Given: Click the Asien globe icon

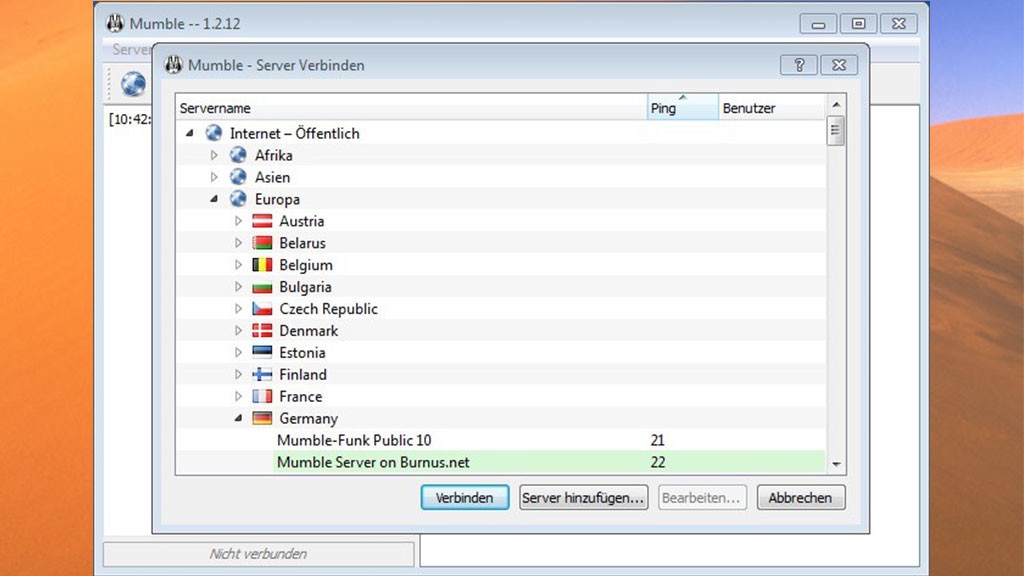Looking at the screenshot, I should coord(238,177).
